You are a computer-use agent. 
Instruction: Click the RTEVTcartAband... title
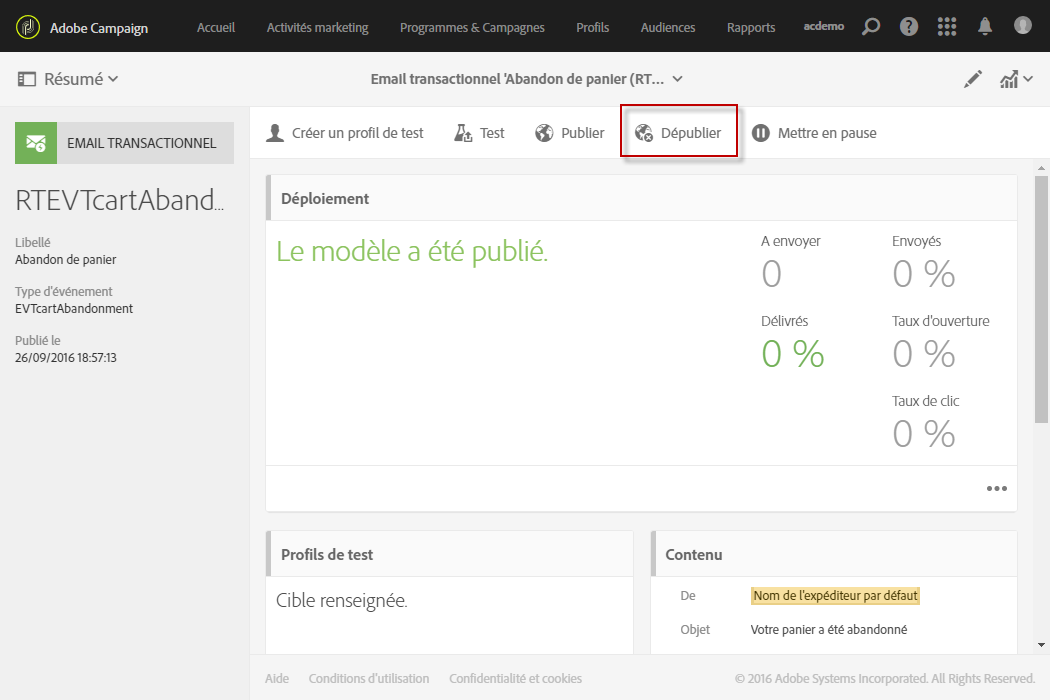pyautogui.click(x=120, y=200)
